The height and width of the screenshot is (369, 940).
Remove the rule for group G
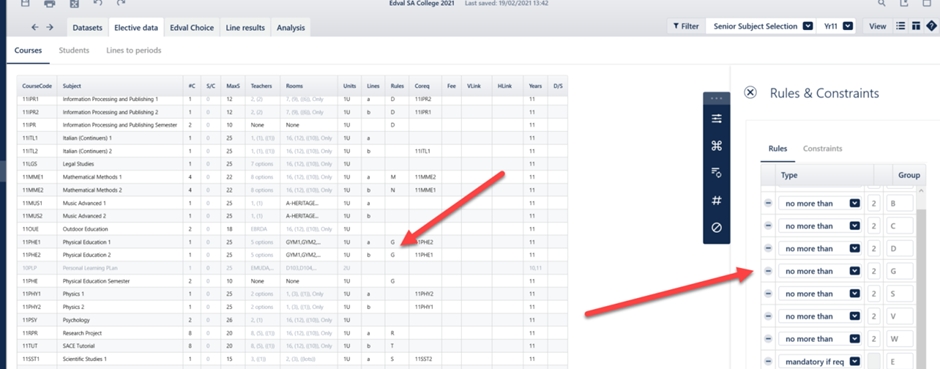click(768, 271)
